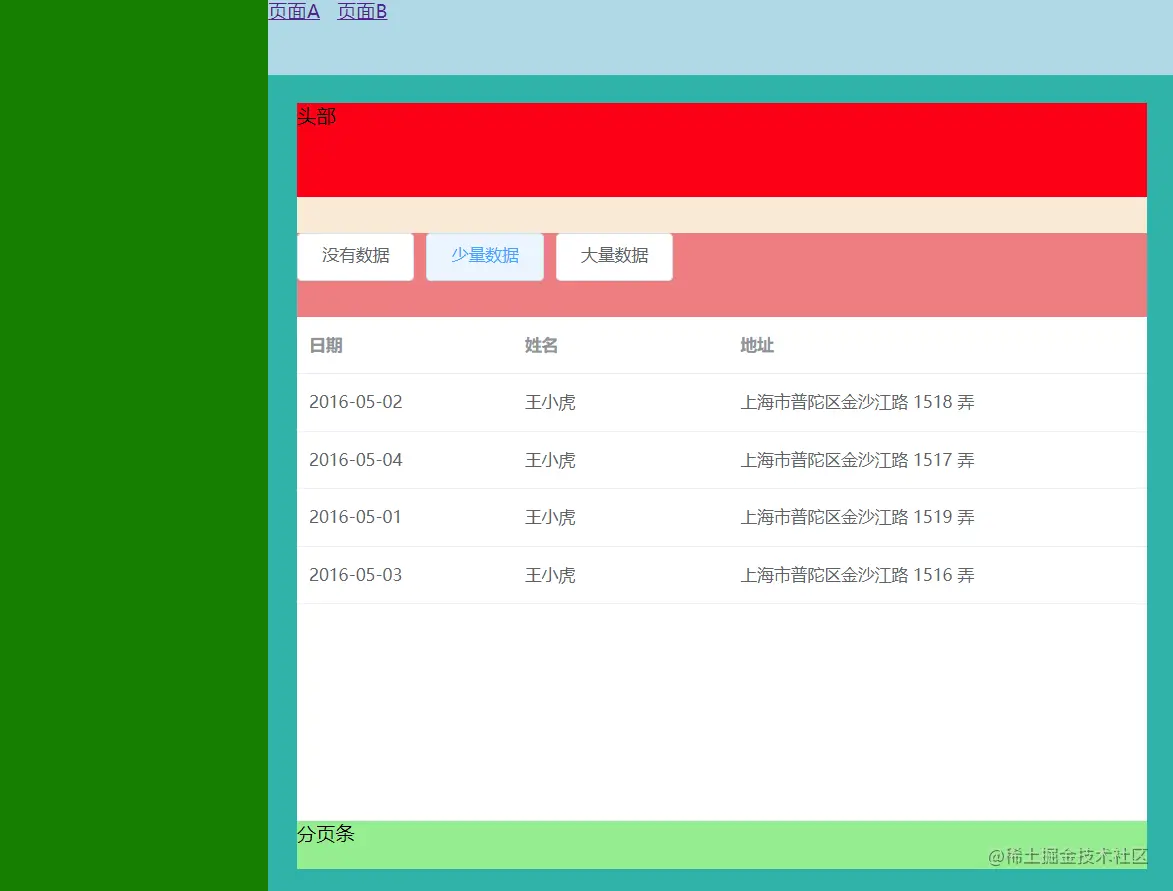Open the 页面B link
Image resolution: width=1173 pixels, height=891 pixels.
pos(362,11)
